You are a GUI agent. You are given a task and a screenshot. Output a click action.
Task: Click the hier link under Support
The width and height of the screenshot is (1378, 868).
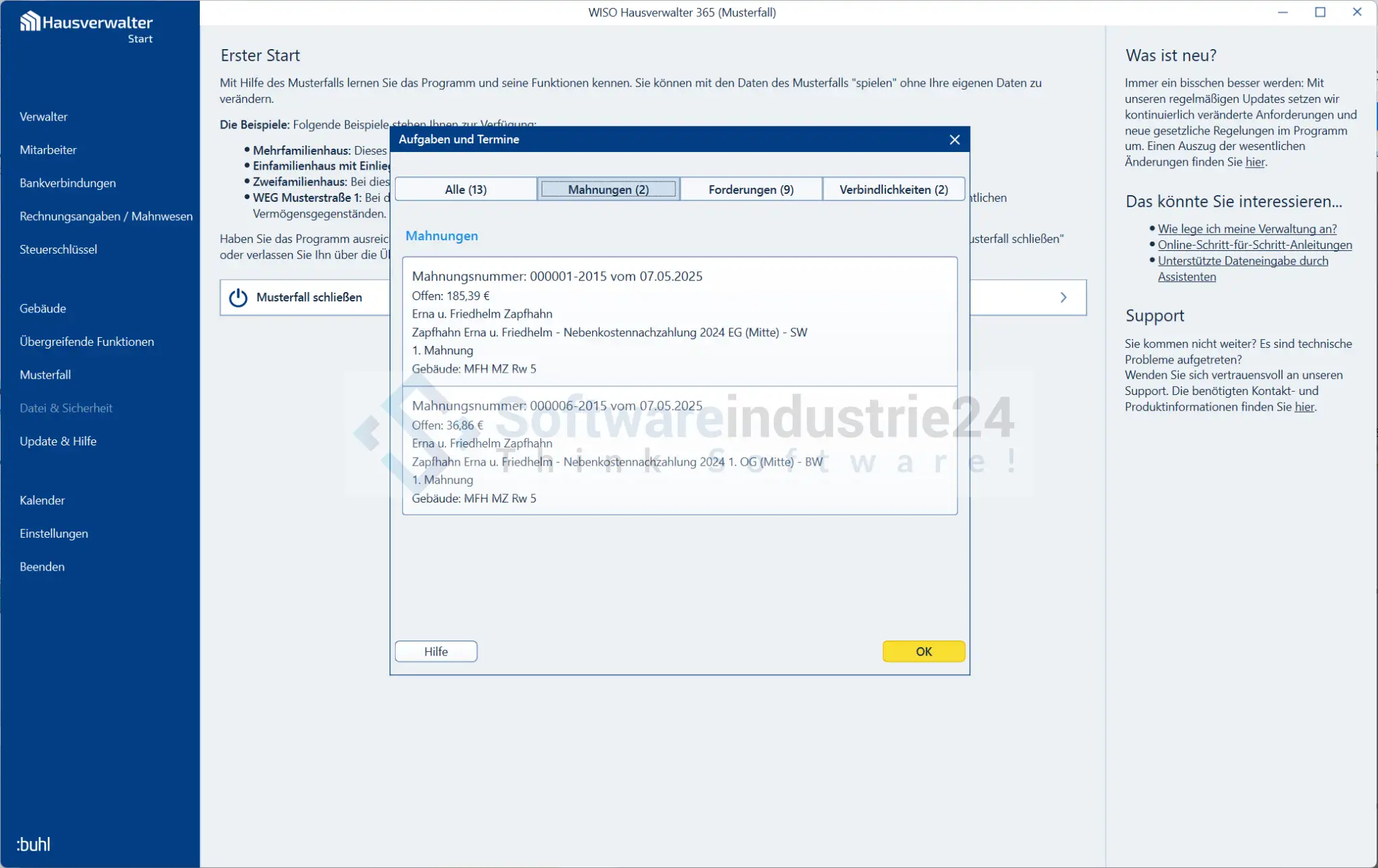[1304, 406]
